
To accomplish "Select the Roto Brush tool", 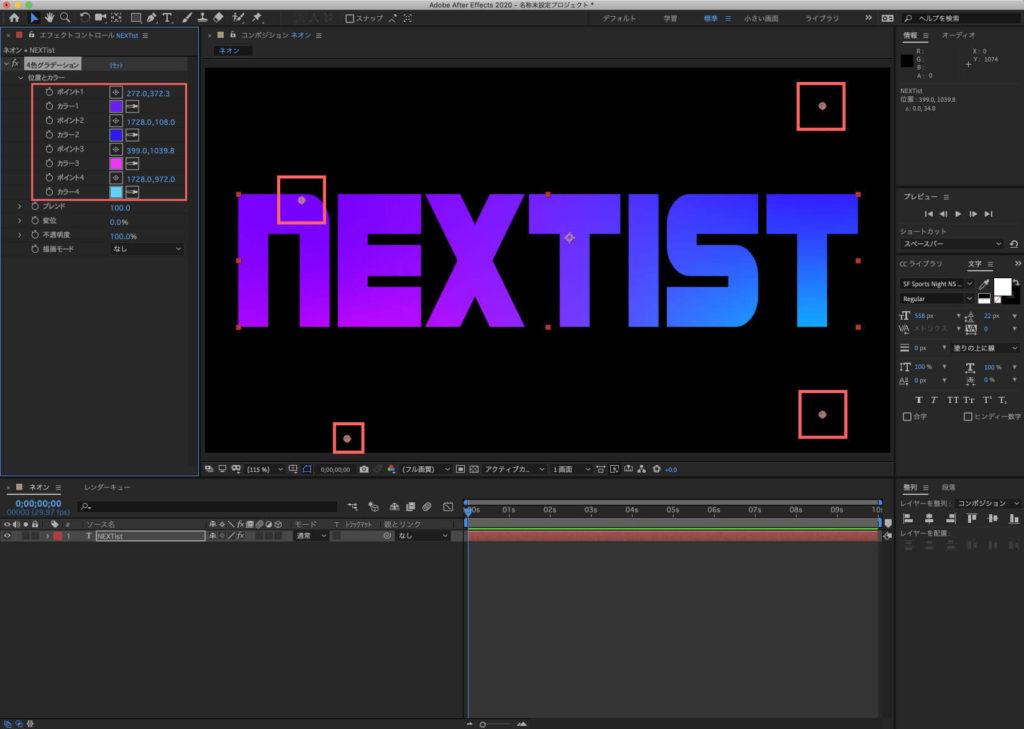I will [238, 18].
